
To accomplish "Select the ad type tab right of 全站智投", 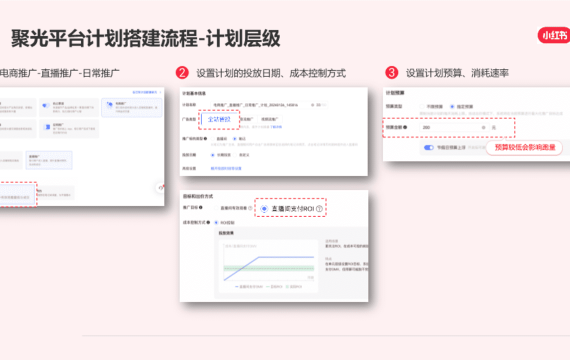I will tap(247, 119).
